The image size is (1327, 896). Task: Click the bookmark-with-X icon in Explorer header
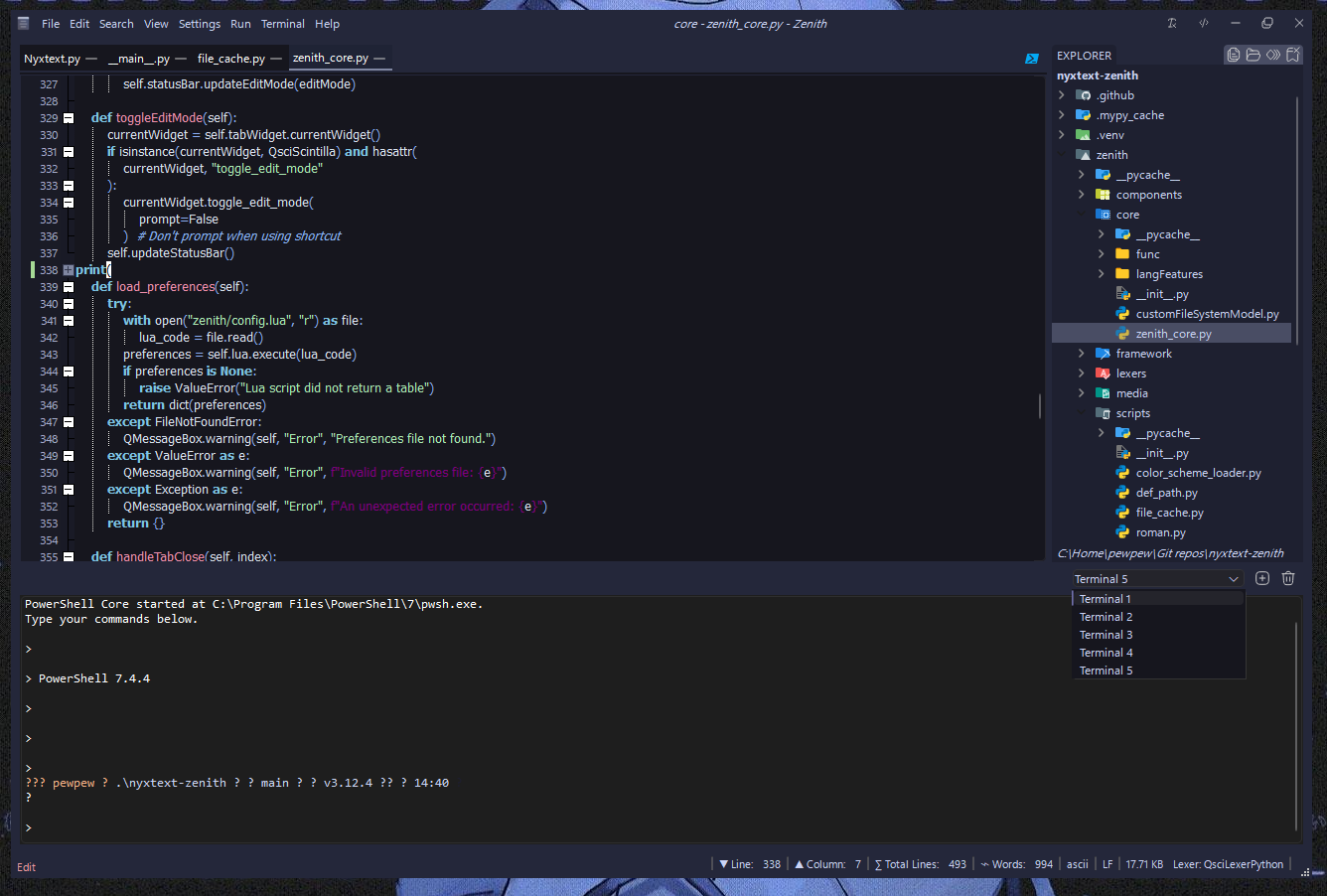[1292, 56]
